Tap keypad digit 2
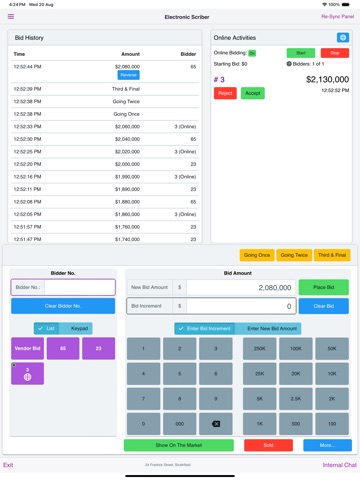360x480 pixels. (179, 349)
